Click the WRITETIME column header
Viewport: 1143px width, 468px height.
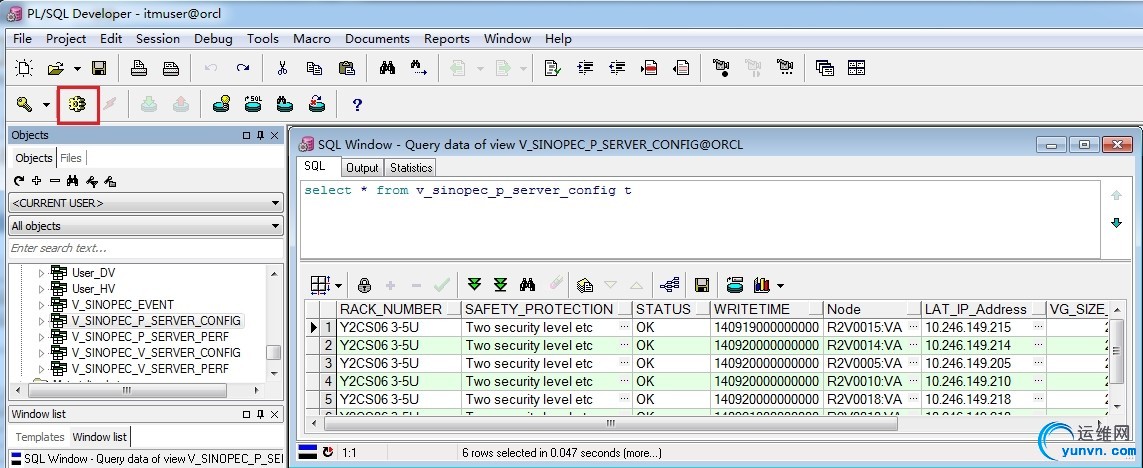click(x=767, y=309)
